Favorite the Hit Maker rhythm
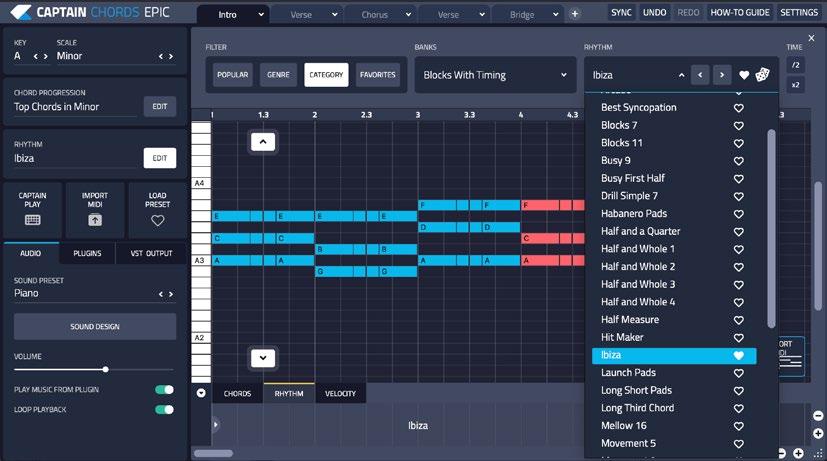827x461 pixels. (738, 338)
